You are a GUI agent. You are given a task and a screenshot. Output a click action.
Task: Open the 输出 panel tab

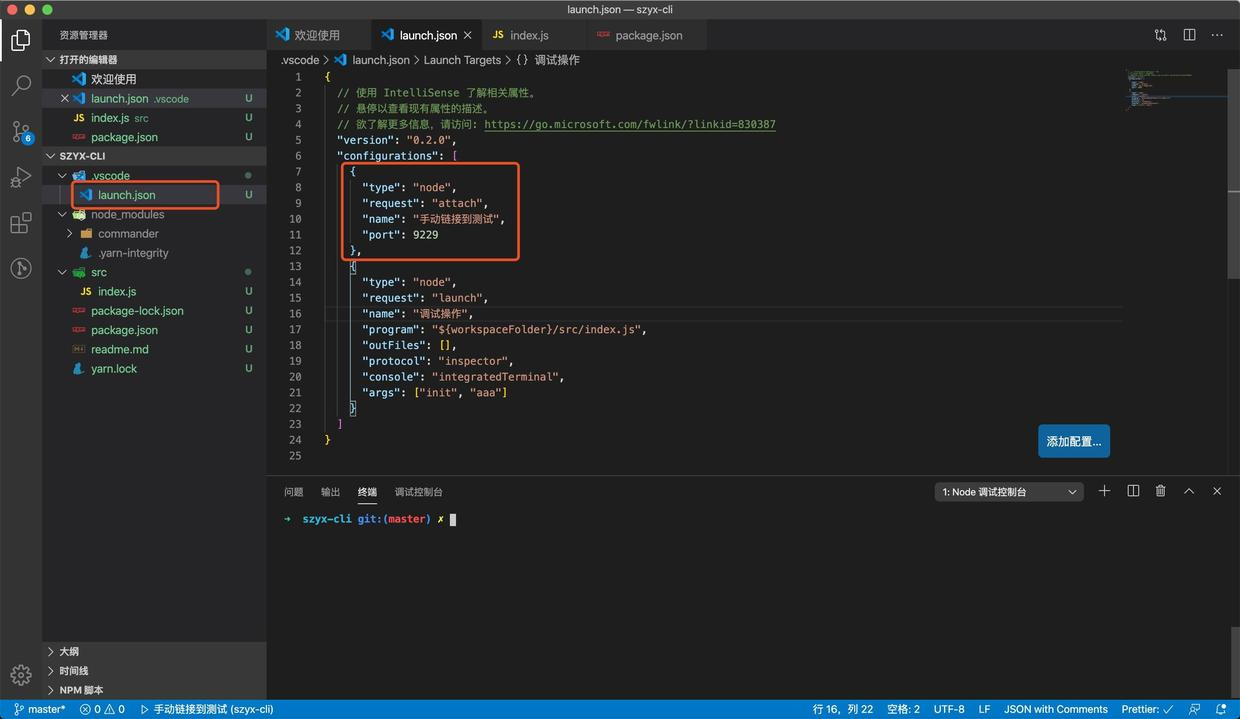(330, 492)
